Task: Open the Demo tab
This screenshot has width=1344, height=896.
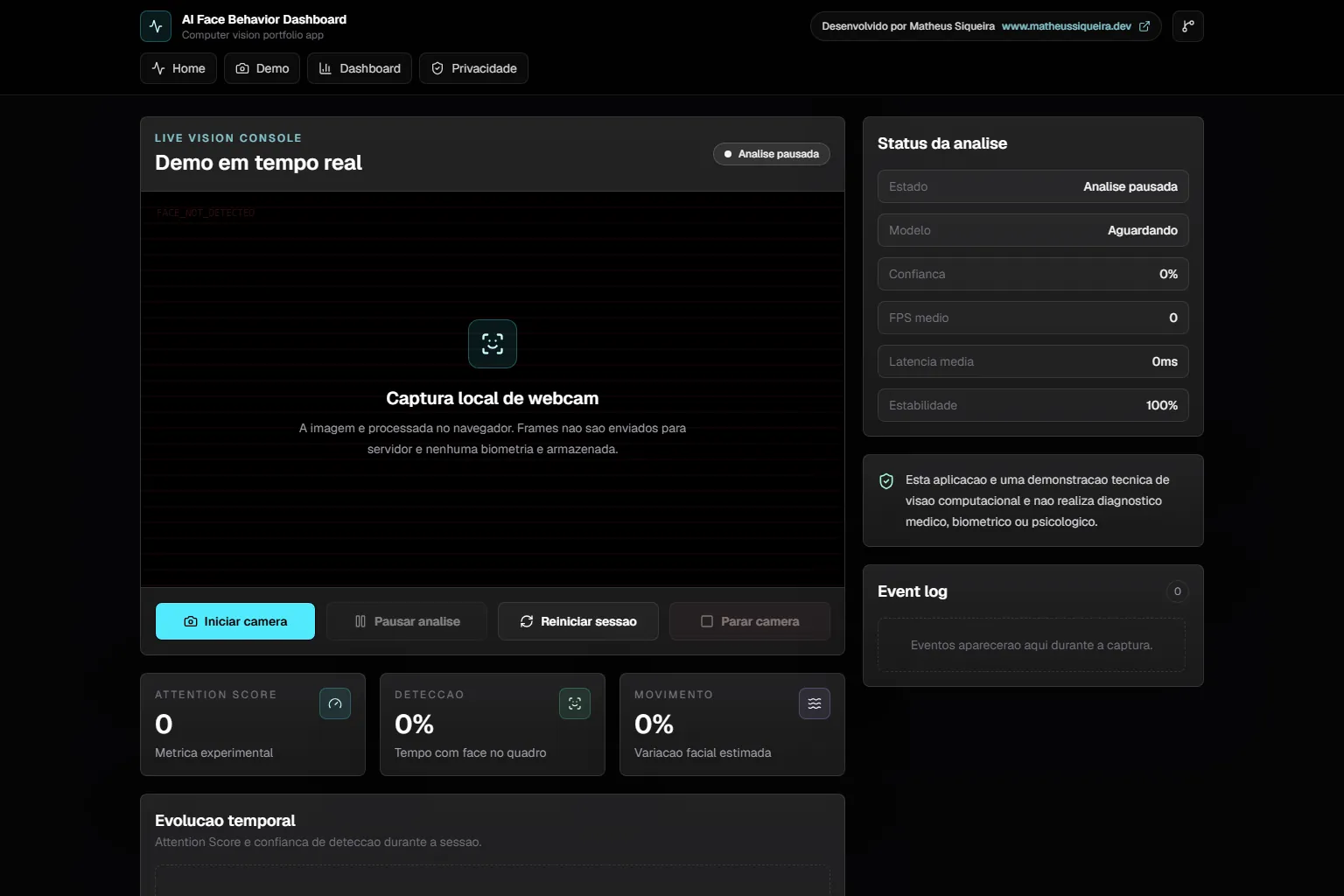Action: click(262, 68)
